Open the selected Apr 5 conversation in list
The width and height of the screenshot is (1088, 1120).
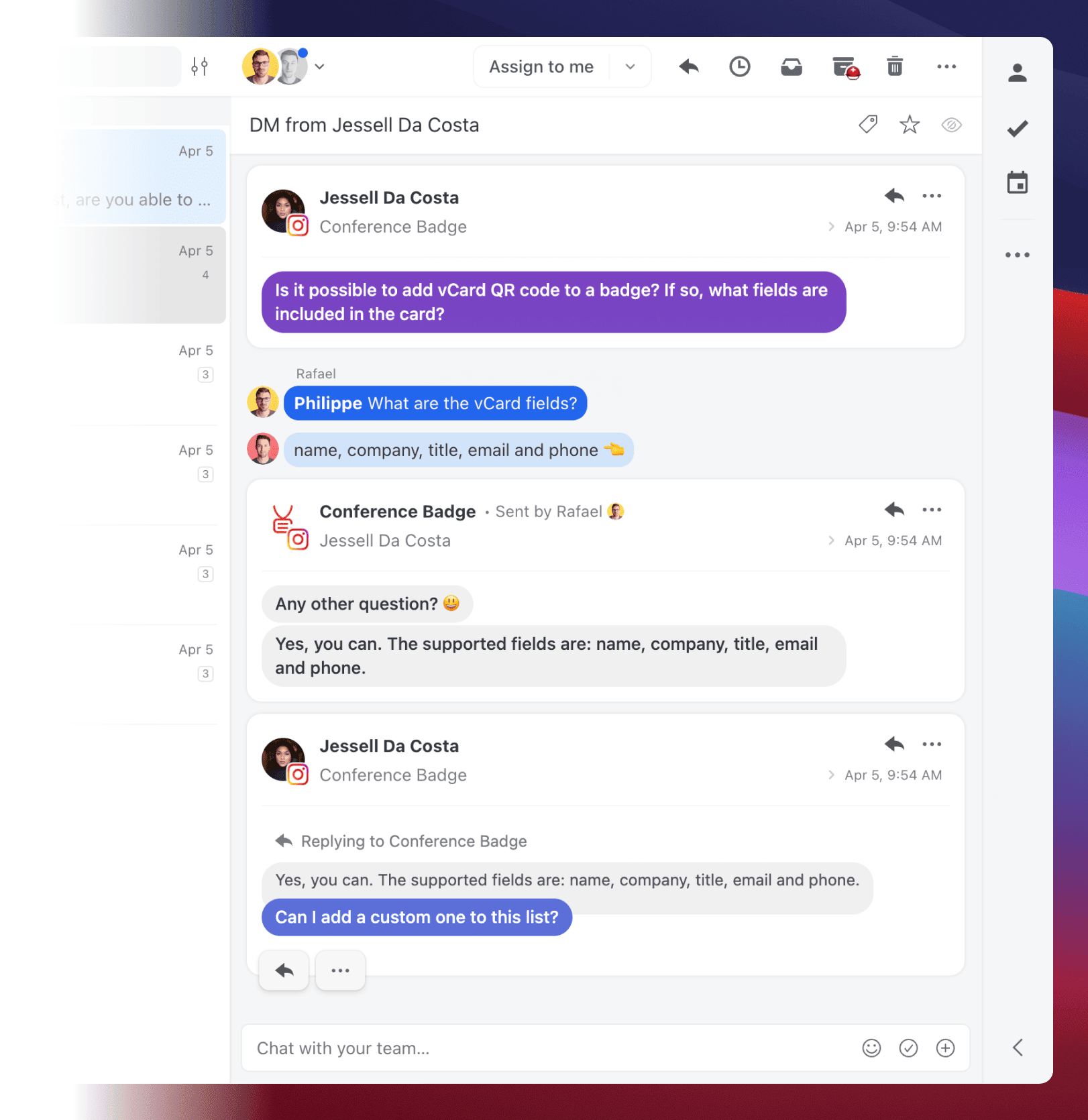141,176
